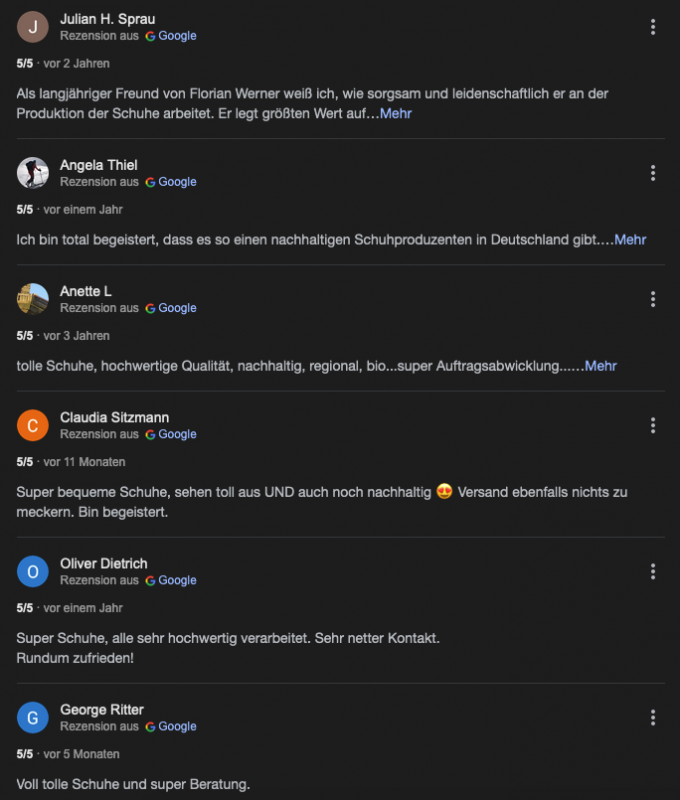Click Julian H. Sprau's avatar icon
The width and height of the screenshot is (680, 800).
tap(33, 27)
